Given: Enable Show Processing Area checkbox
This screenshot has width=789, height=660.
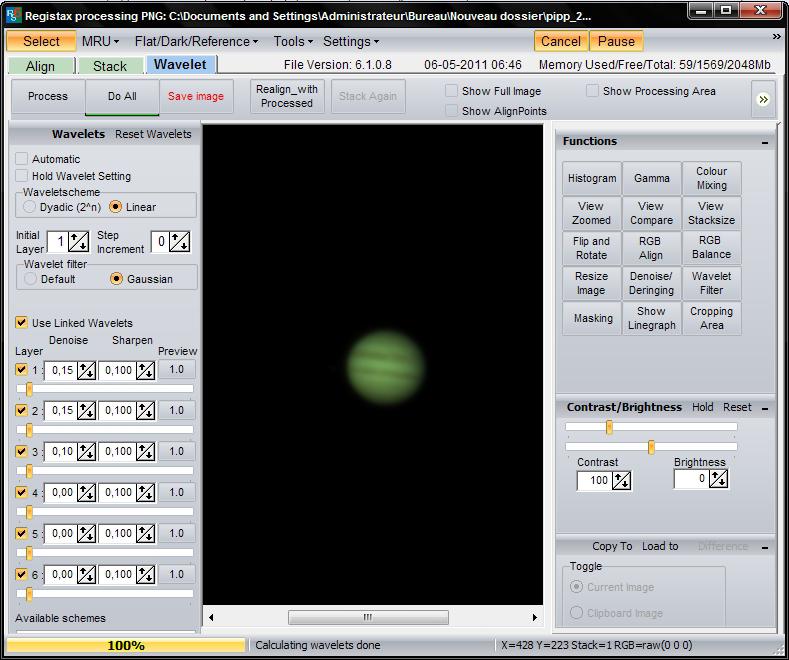Looking at the screenshot, I should click(592, 91).
